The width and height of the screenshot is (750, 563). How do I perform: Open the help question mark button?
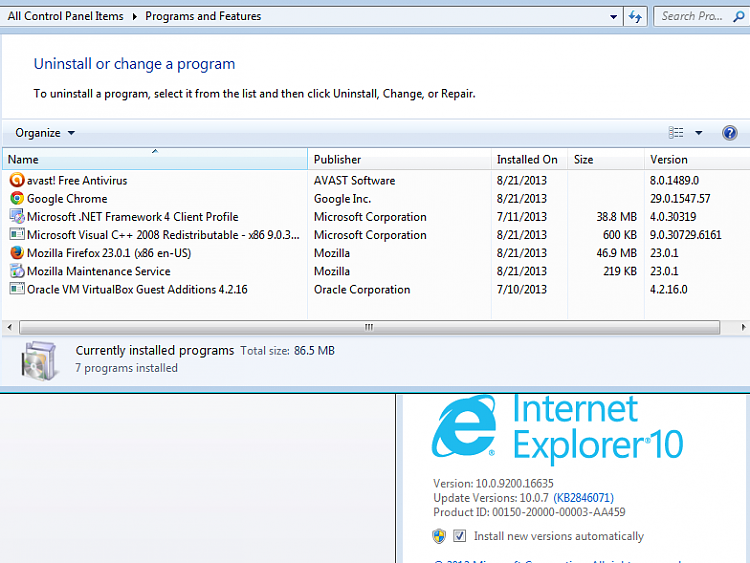click(729, 132)
